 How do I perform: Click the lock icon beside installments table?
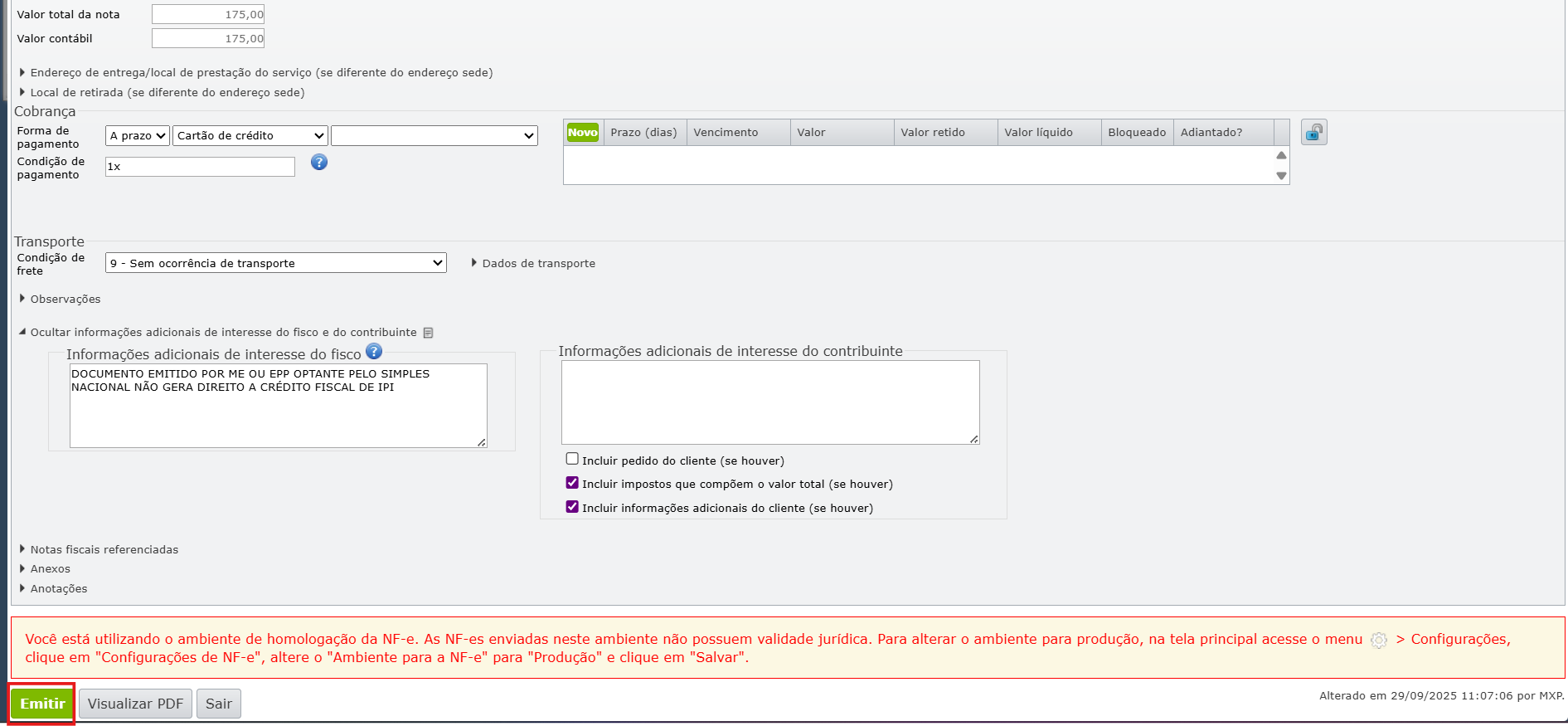(1313, 133)
